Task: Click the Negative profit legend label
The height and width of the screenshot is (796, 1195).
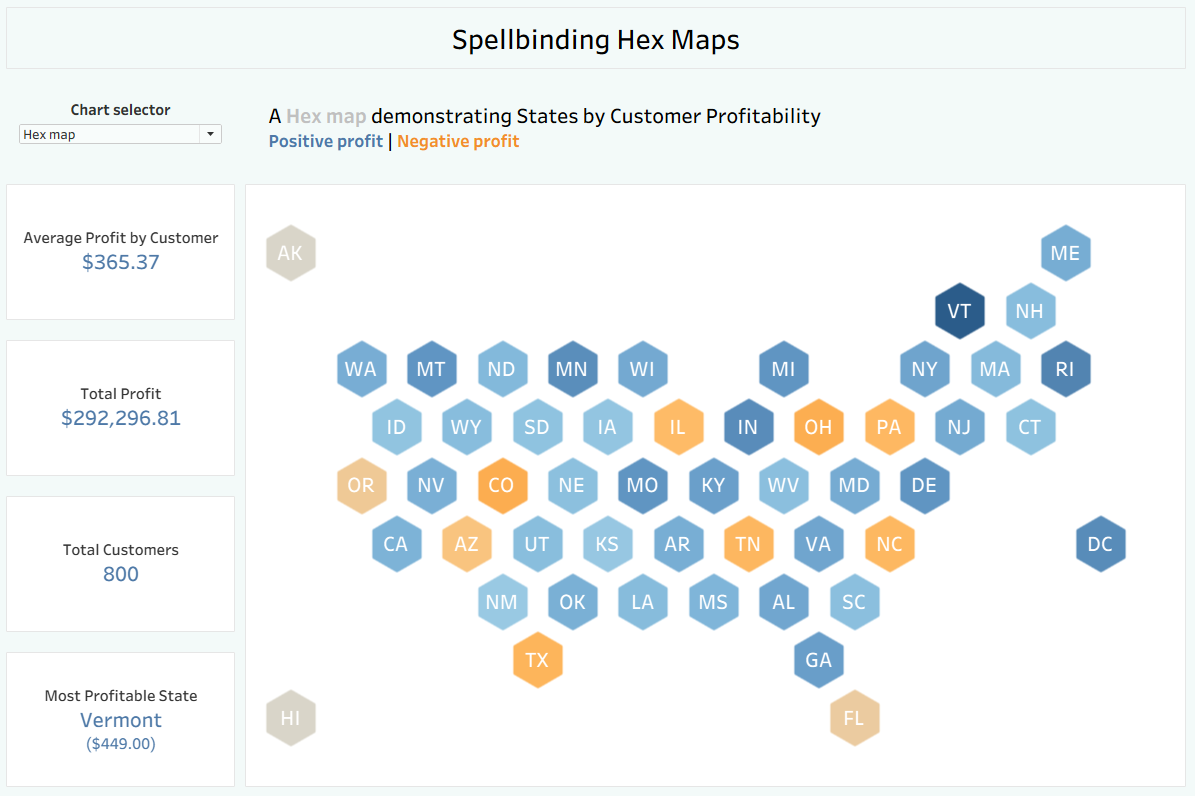Action: pyautogui.click(x=458, y=142)
